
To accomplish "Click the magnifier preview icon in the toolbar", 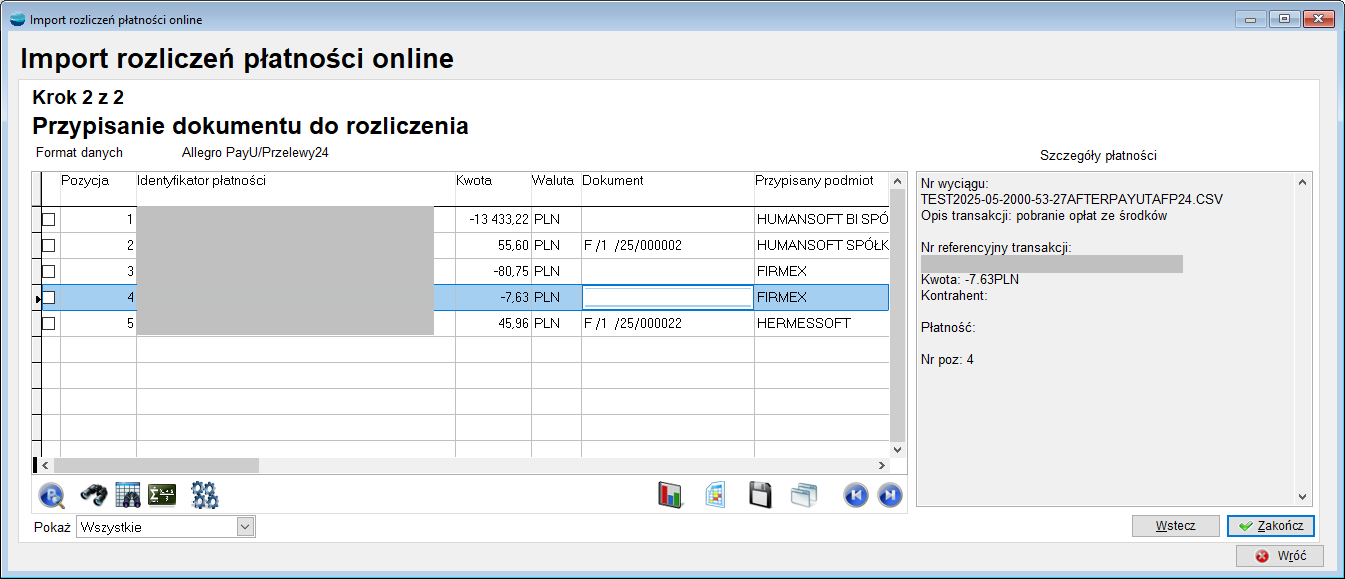I will 52,495.
